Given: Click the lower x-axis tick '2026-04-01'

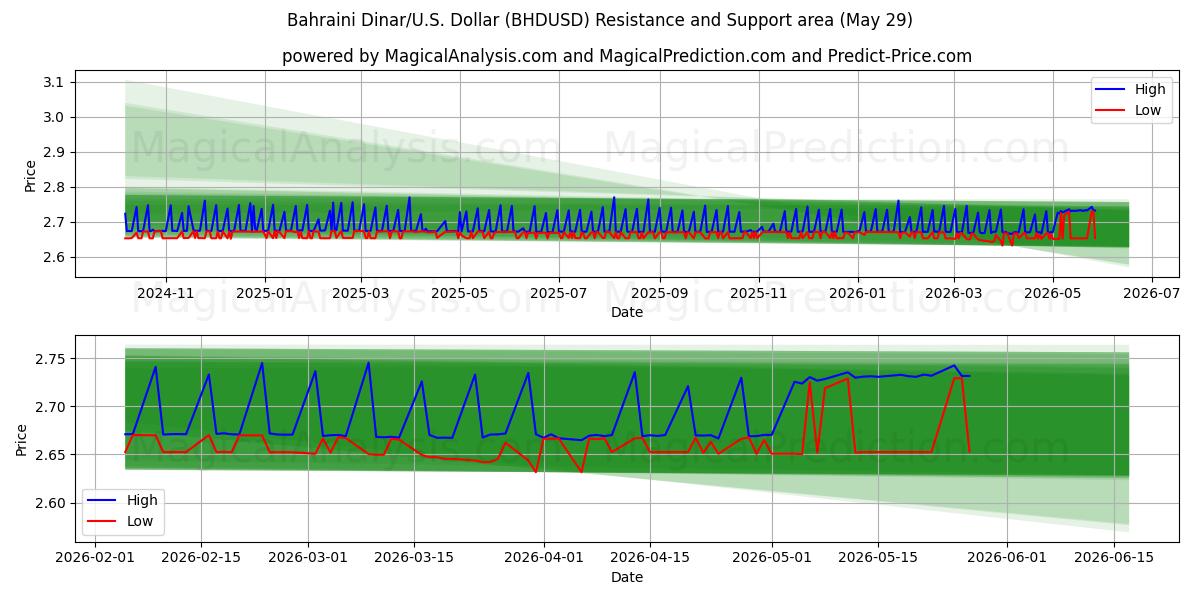Looking at the screenshot, I should point(544,558).
